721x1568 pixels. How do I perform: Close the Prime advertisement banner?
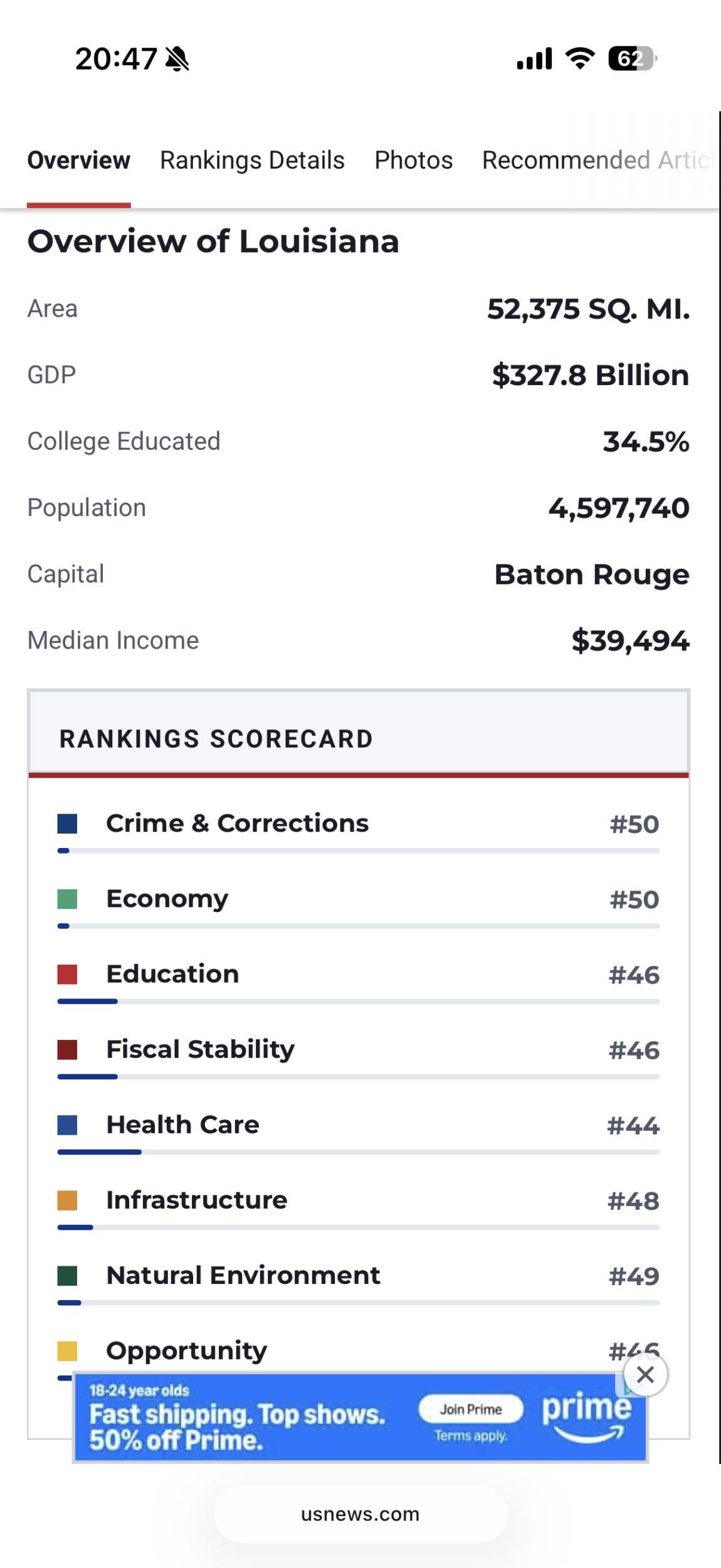645,1375
